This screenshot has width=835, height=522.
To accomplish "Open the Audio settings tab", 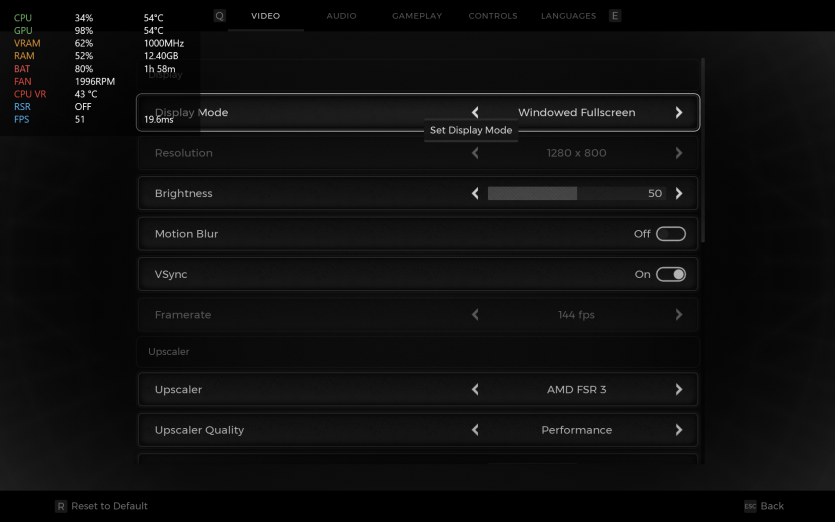I will [341, 16].
